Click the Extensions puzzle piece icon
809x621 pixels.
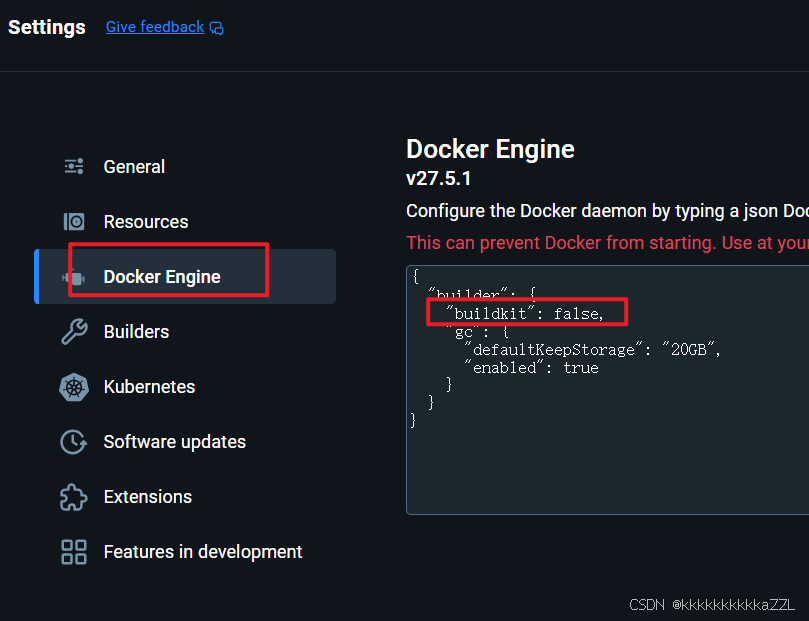tap(74, 497)
